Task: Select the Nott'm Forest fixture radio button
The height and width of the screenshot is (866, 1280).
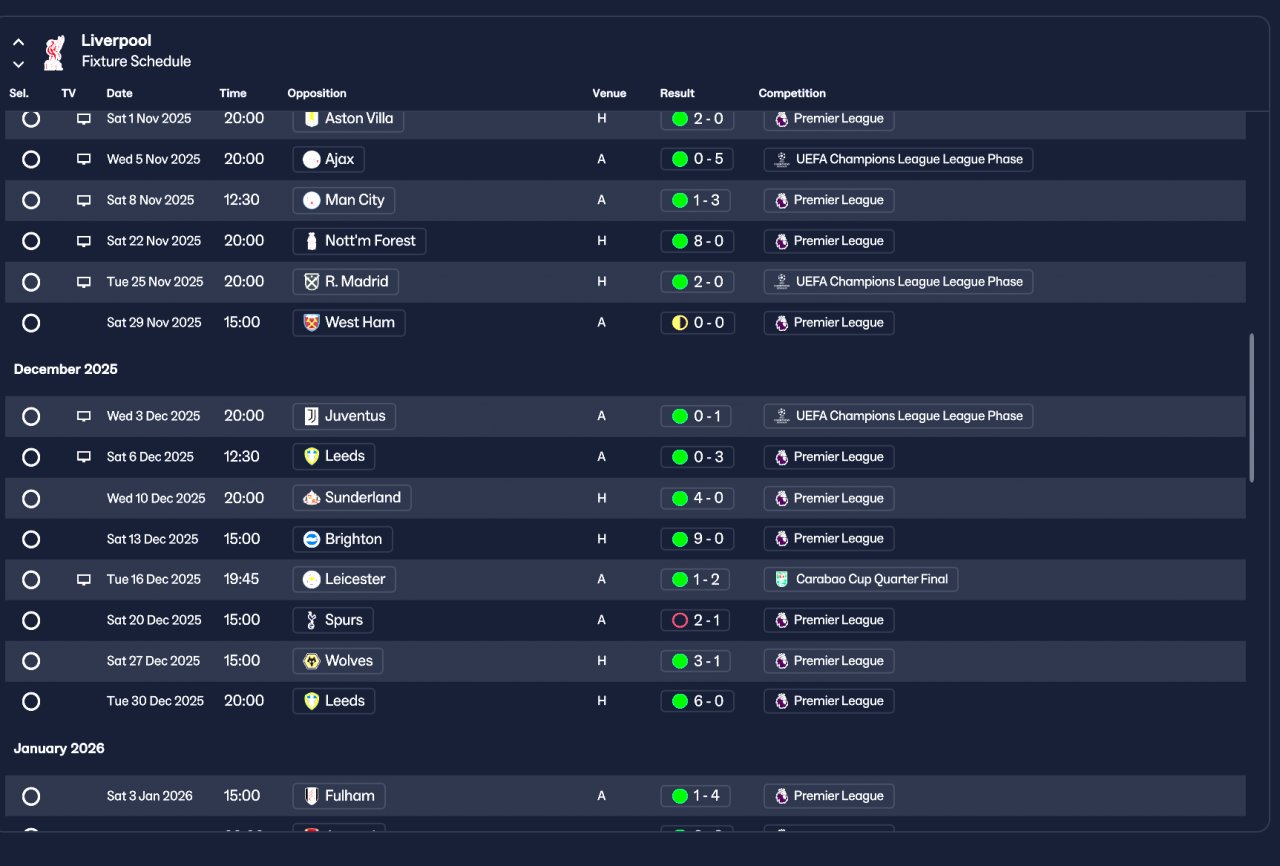Action: coord(31,241)
